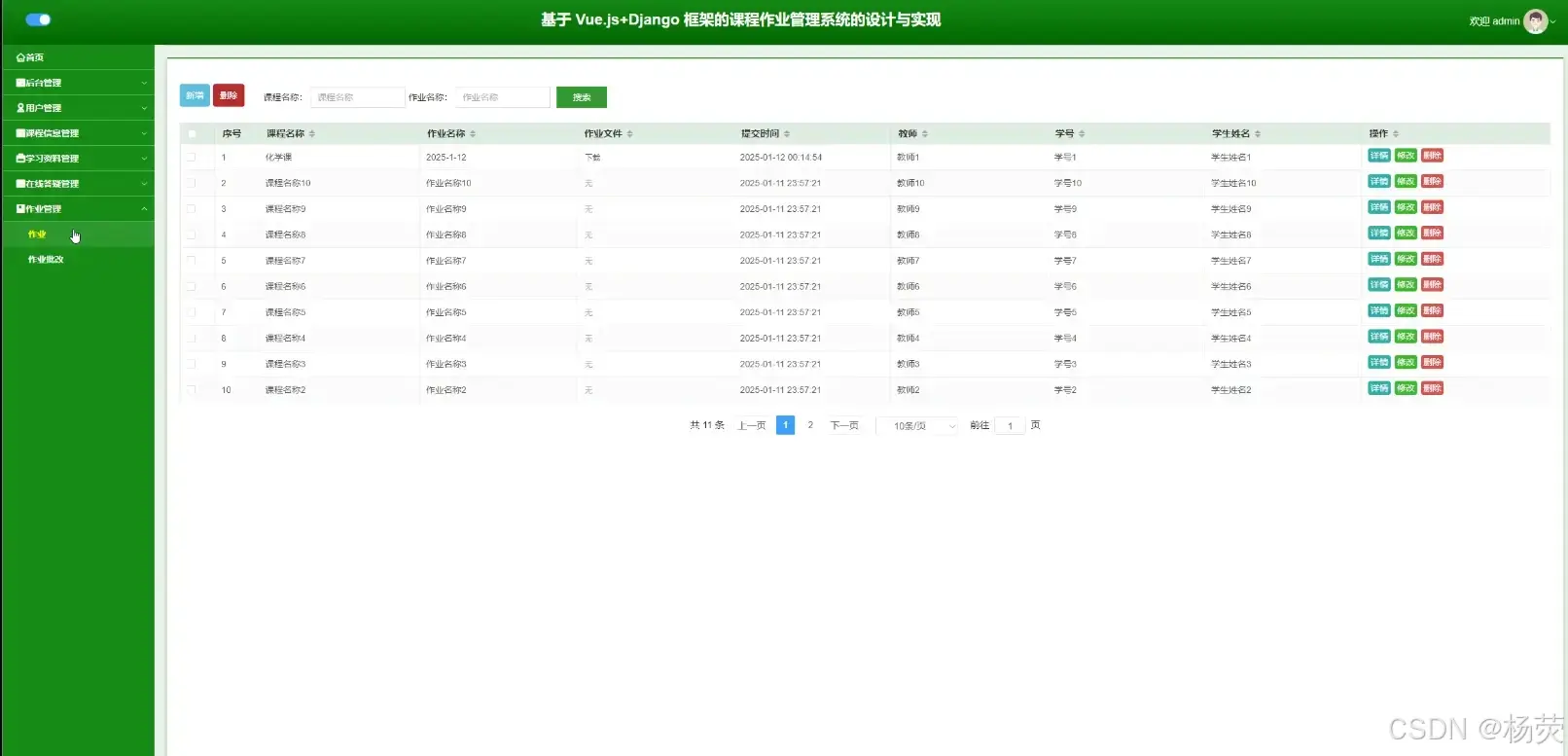Screen dimensions: 1568x756
Task: Click the 前往 page number input box
Action: tap(1010, 426)
